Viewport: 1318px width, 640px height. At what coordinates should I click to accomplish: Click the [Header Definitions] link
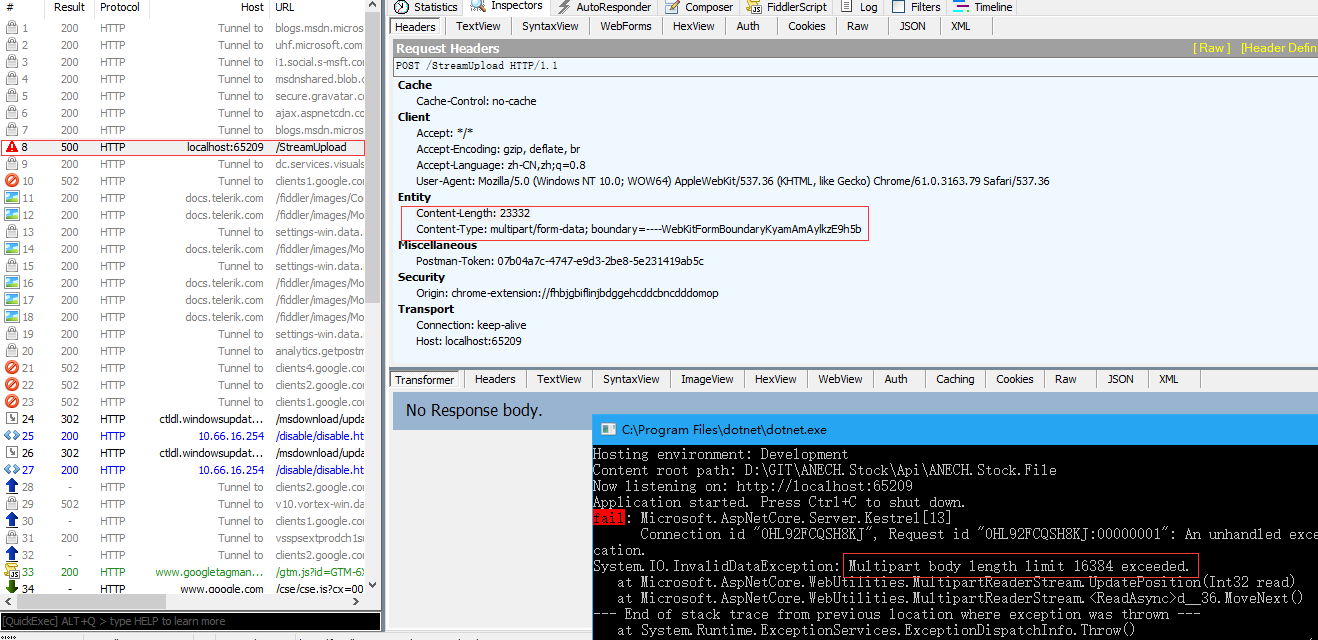click(x=1279, y=48)
